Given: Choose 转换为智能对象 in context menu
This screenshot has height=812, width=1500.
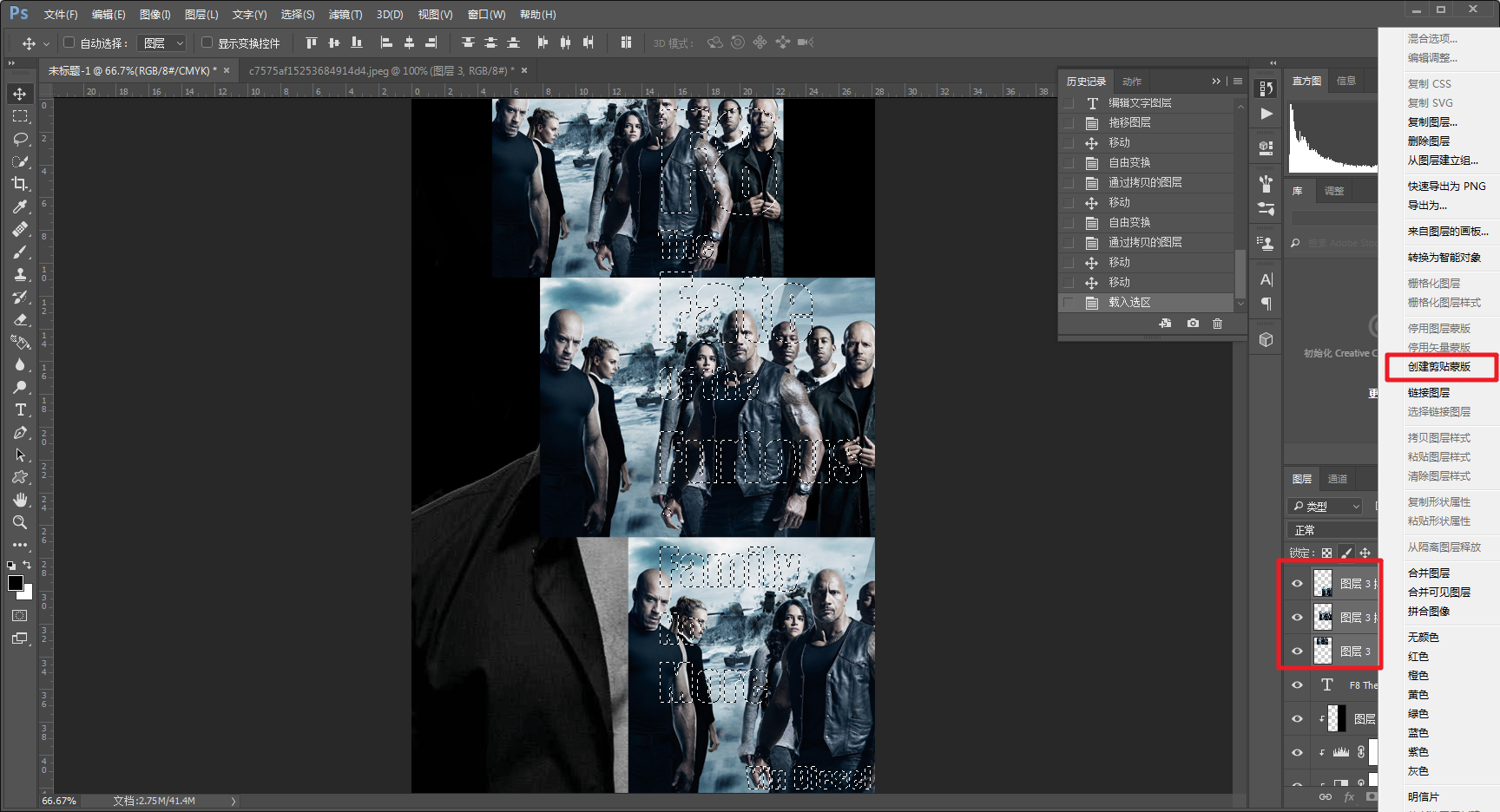Looking at the screenshot, I should [1444, 258].
